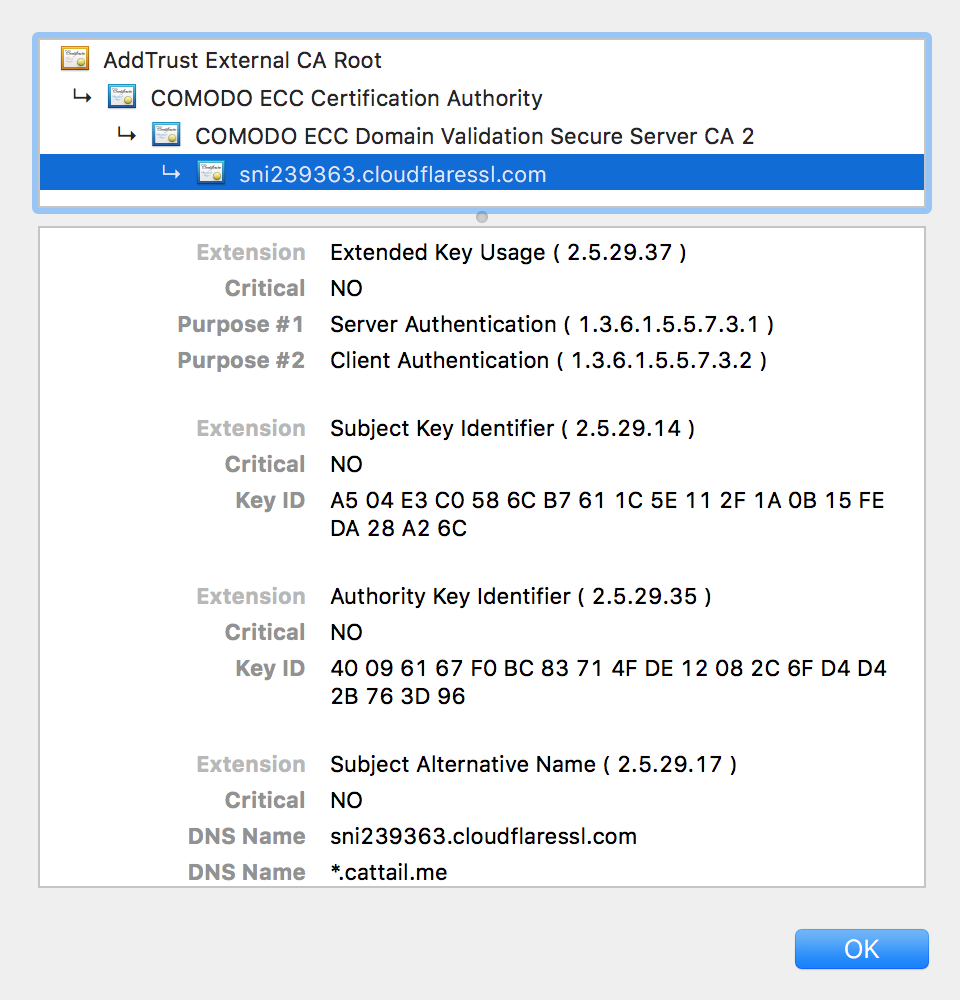Click the COMODO ECC Certification Authority certificate icon

122,97
